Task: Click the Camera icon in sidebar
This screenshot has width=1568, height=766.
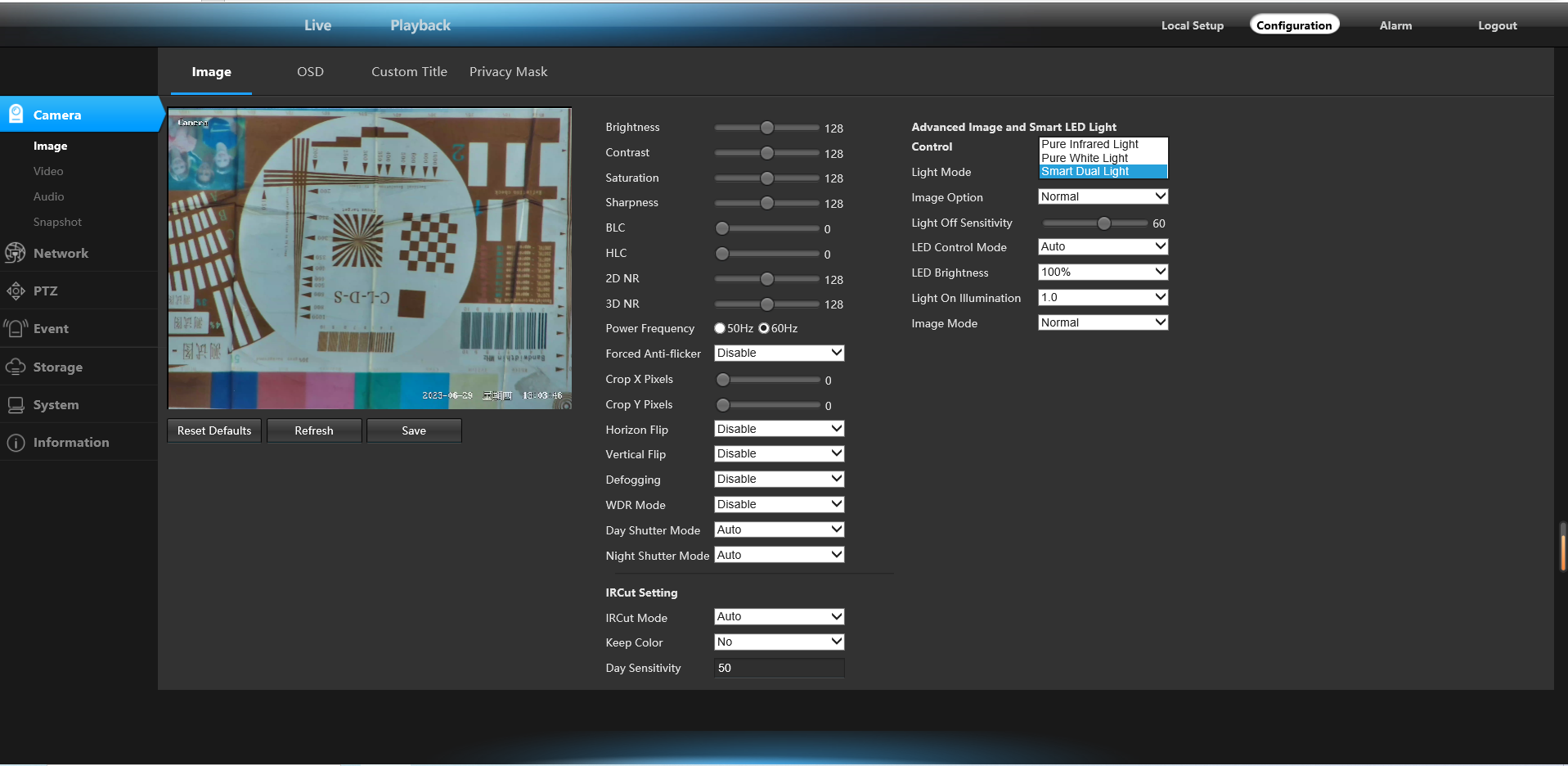Action: point(16,115)
